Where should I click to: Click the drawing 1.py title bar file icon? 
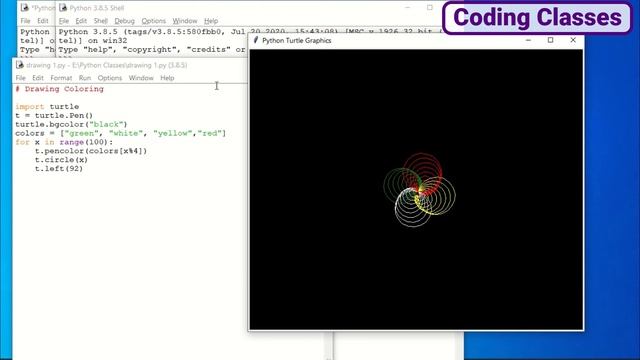click(x=20, y=65)
